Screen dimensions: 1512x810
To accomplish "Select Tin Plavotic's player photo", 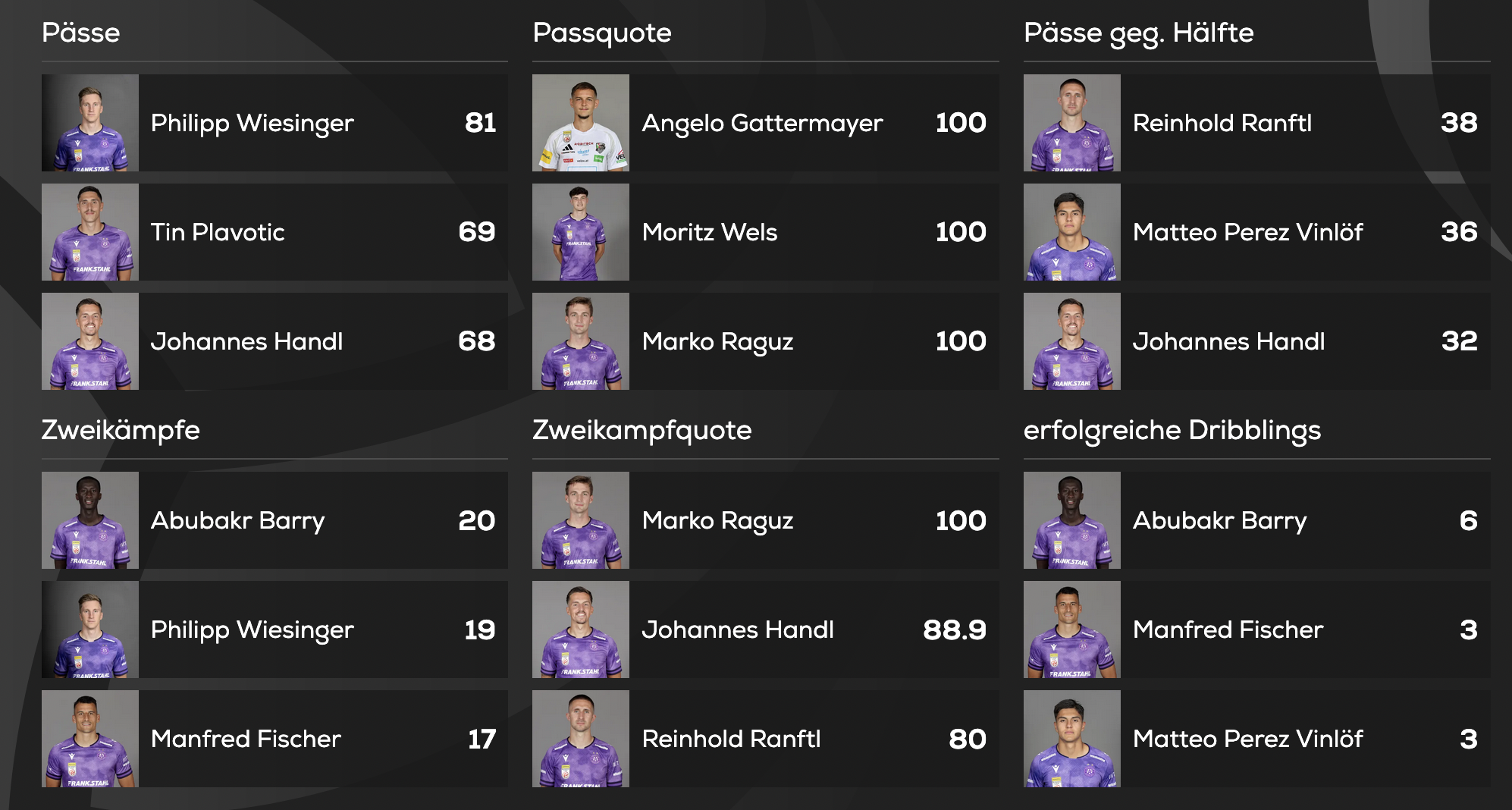I will pyautogui.click(x=90, y=232).
